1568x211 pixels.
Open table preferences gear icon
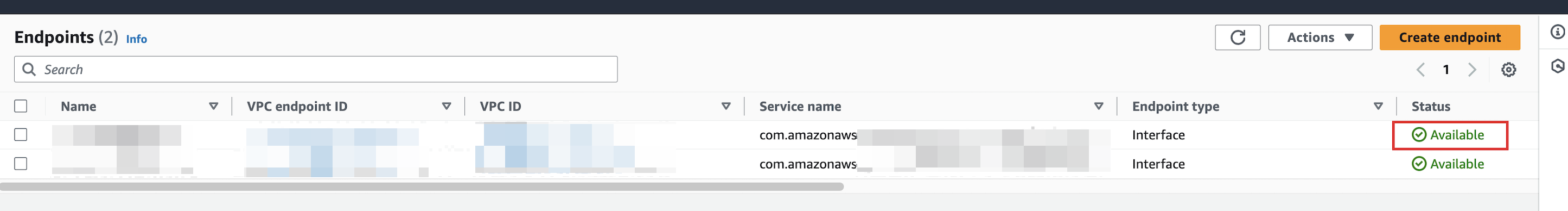point(1508,70)
